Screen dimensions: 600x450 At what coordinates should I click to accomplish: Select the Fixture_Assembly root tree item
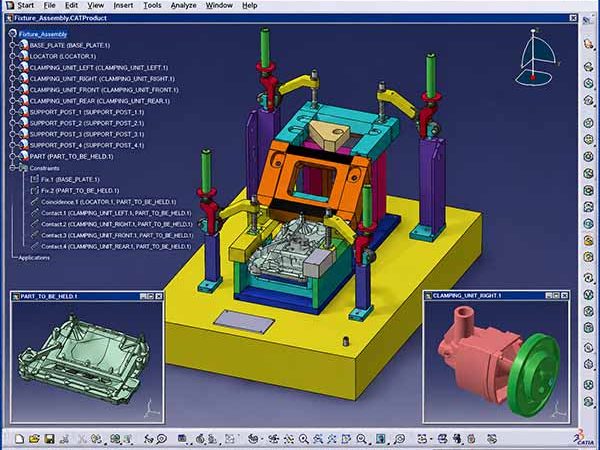point(43,34)
